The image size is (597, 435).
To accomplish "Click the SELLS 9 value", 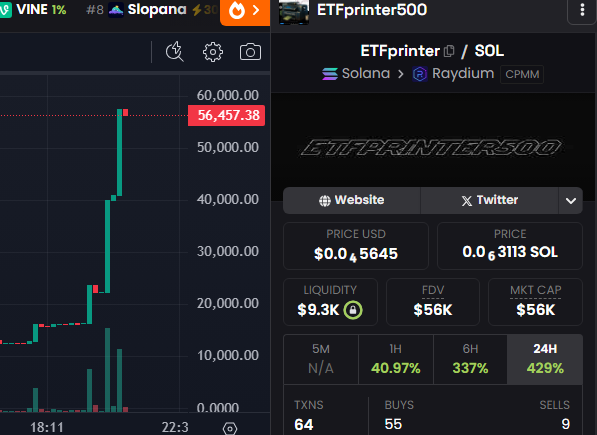I will coord(565,424).
